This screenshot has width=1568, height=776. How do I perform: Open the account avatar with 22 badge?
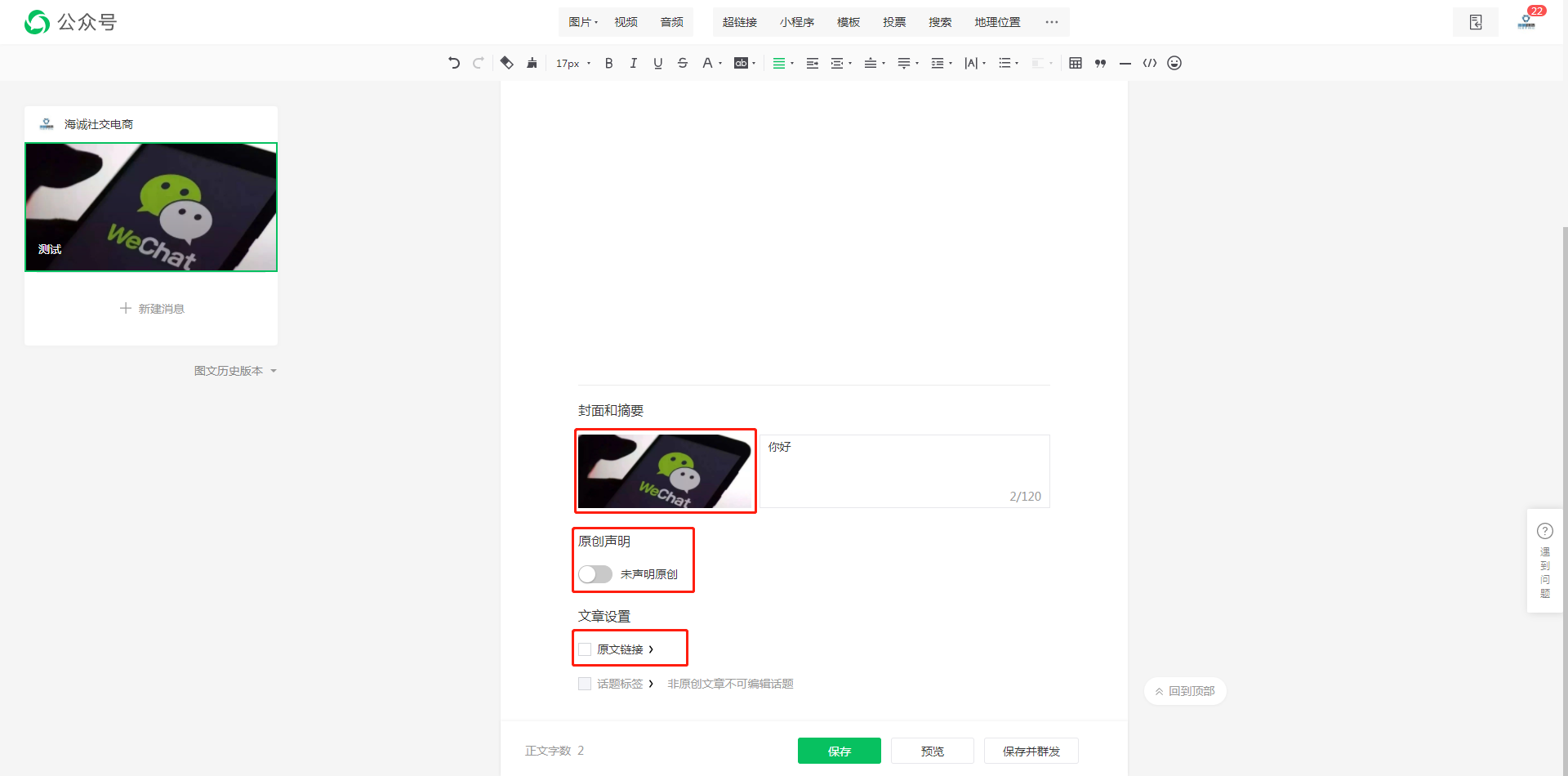[x=1526, y=21]
